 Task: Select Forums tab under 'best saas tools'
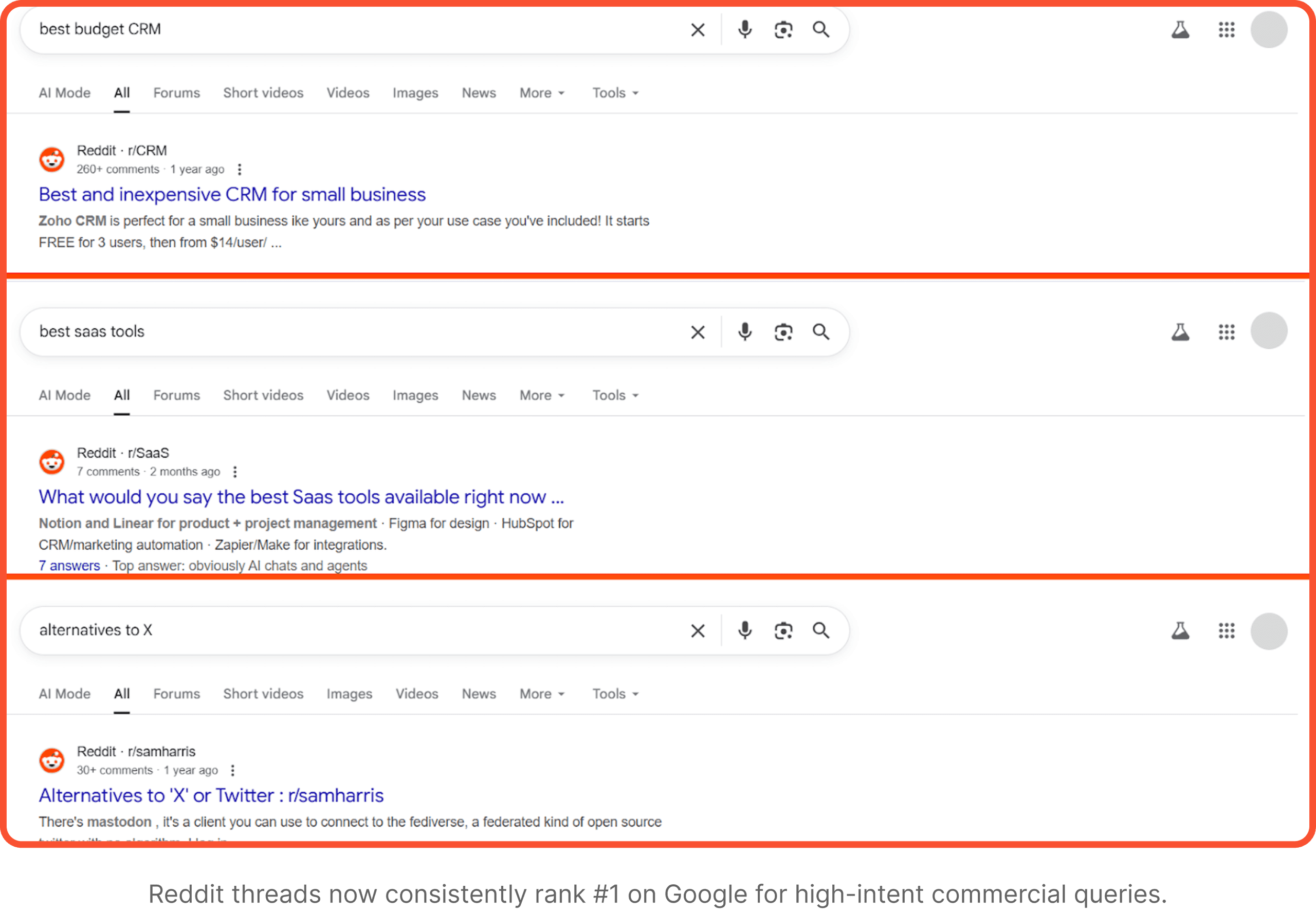176,395
